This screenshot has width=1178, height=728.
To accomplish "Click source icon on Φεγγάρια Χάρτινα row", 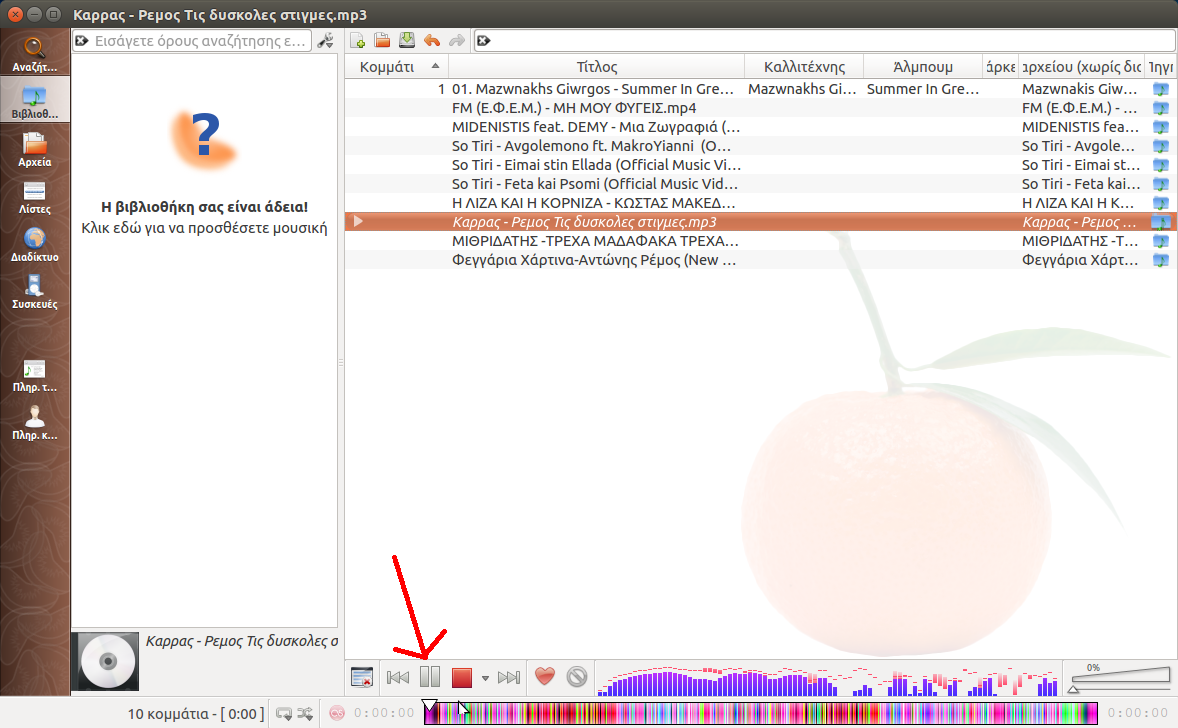I will coord(1161,260).
